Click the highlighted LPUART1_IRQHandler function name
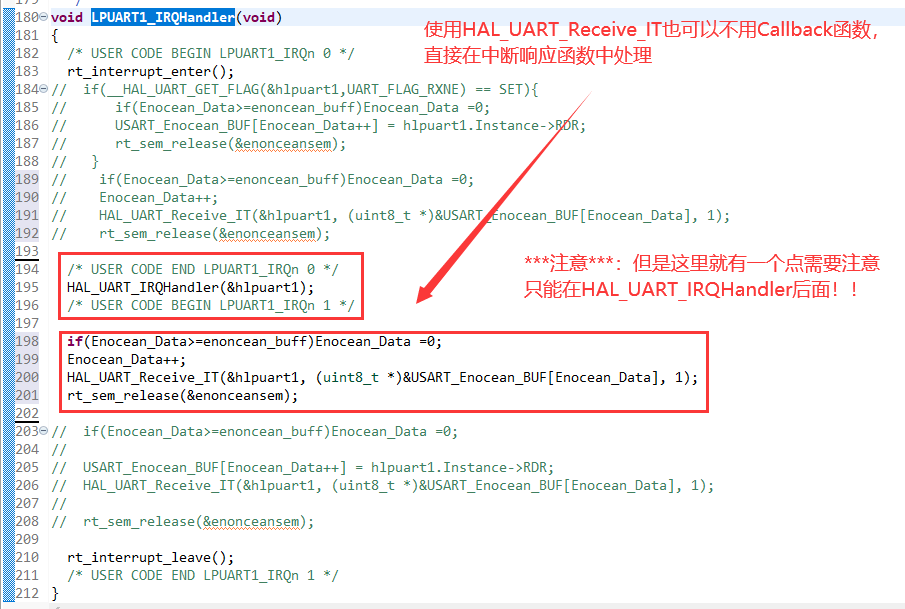The image size is (905, 609). (163, 17)
